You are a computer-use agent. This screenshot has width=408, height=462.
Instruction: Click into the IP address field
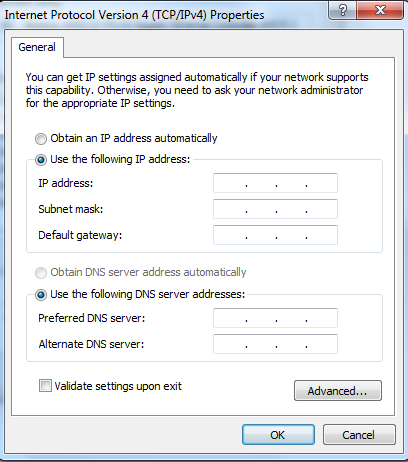(x=275, y=183)
